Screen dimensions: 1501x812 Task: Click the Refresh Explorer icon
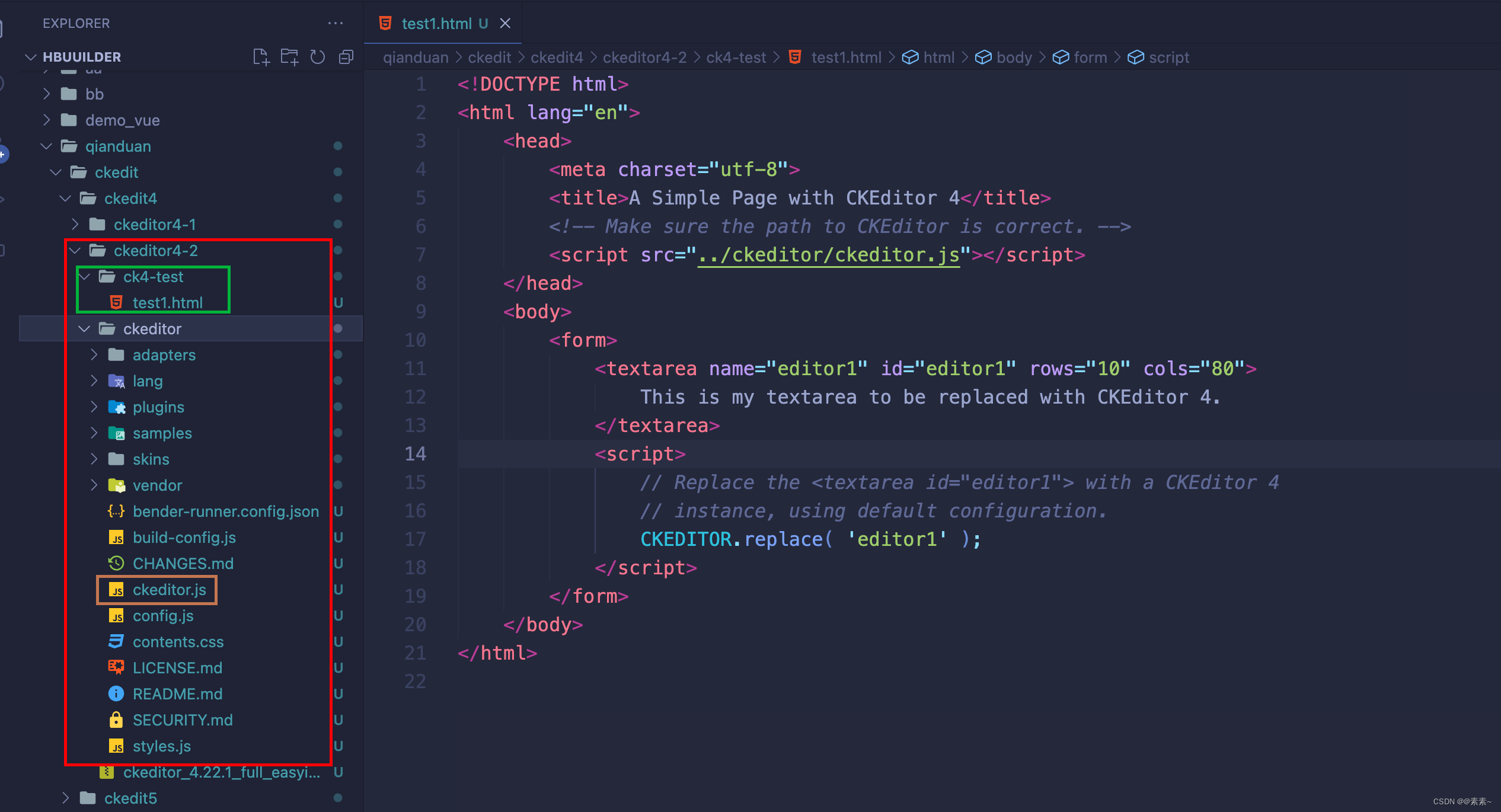(318, 57)
